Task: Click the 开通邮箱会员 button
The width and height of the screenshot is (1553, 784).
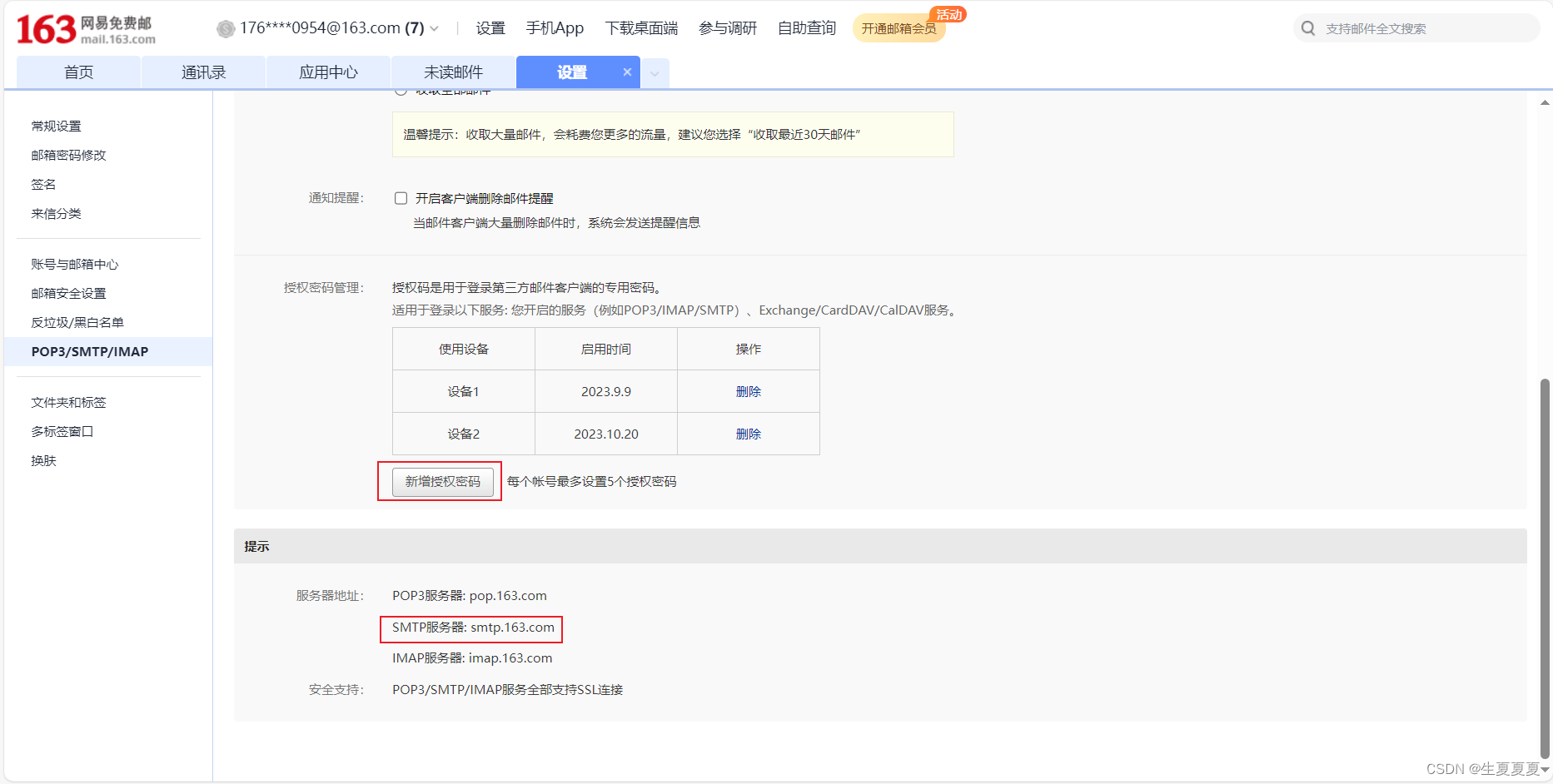Action: (898, 28)
